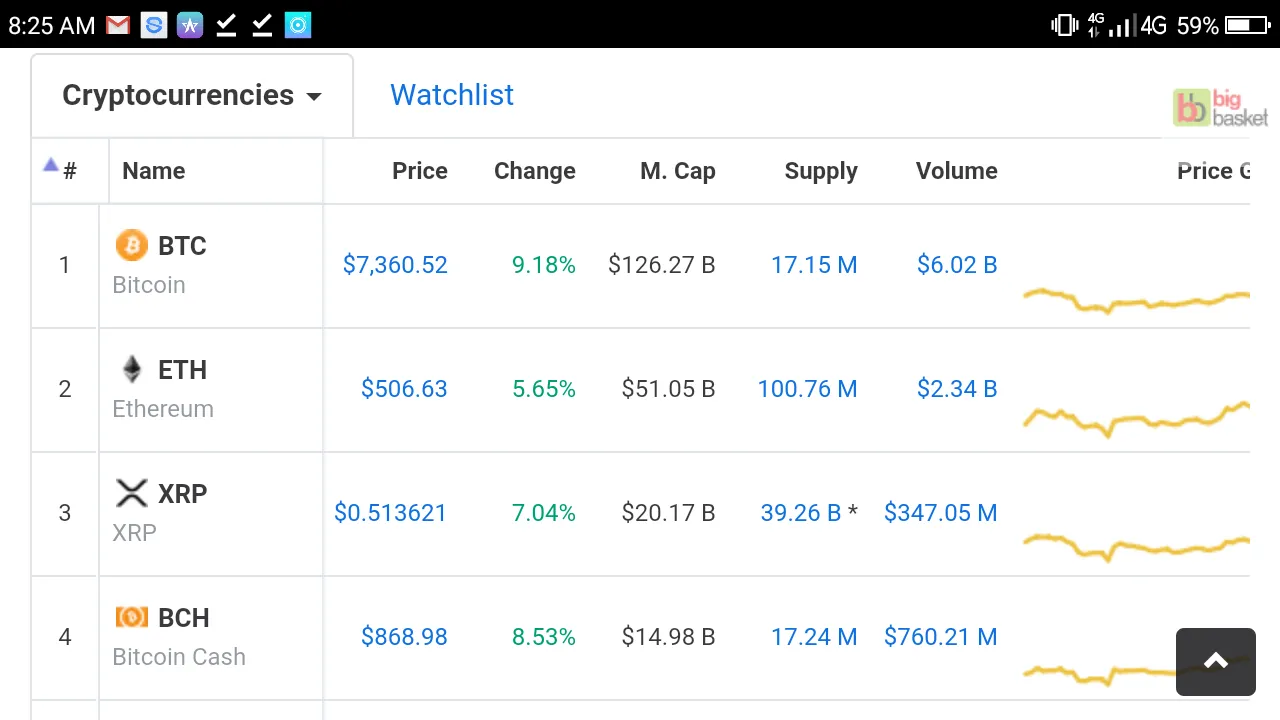The height and width of the screenshot is (720, 1280).
Task: Sort table by Price column header
Action: point(420,171)
